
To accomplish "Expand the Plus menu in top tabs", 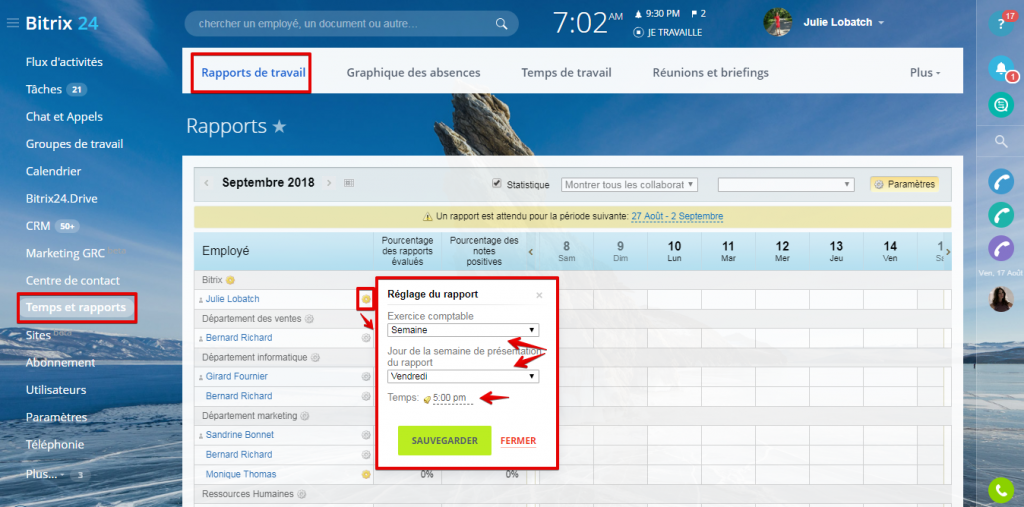I will [925, 73].
